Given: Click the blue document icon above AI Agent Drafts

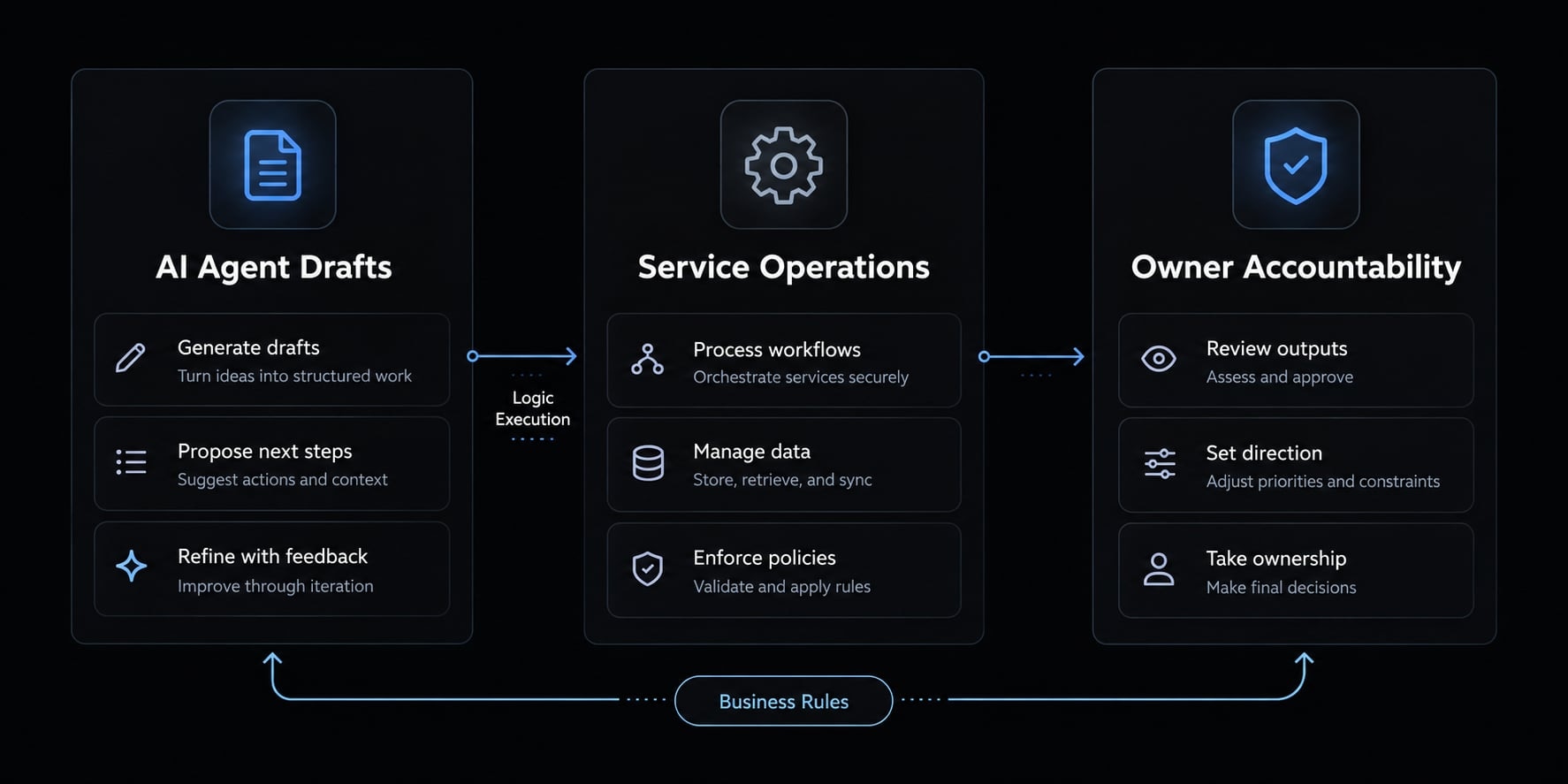Looking at the screenshot, I should click(272, 165).
